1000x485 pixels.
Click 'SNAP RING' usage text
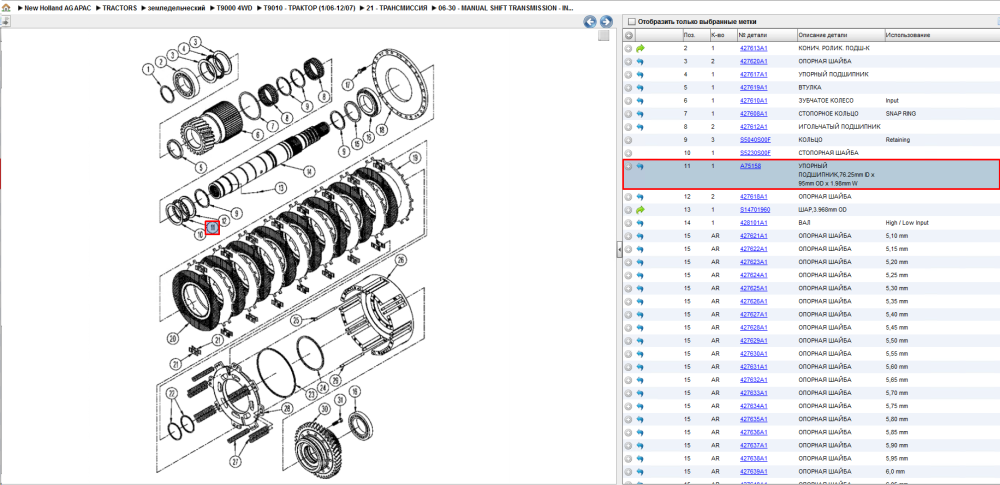pyautogui.click(x=900, y=114)
